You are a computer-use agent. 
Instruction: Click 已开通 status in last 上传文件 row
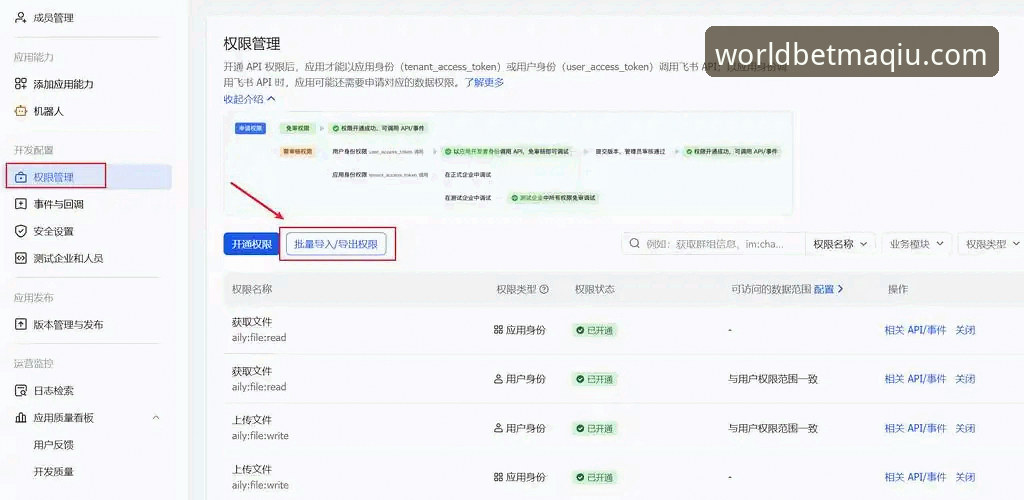(x=594, y=477)
